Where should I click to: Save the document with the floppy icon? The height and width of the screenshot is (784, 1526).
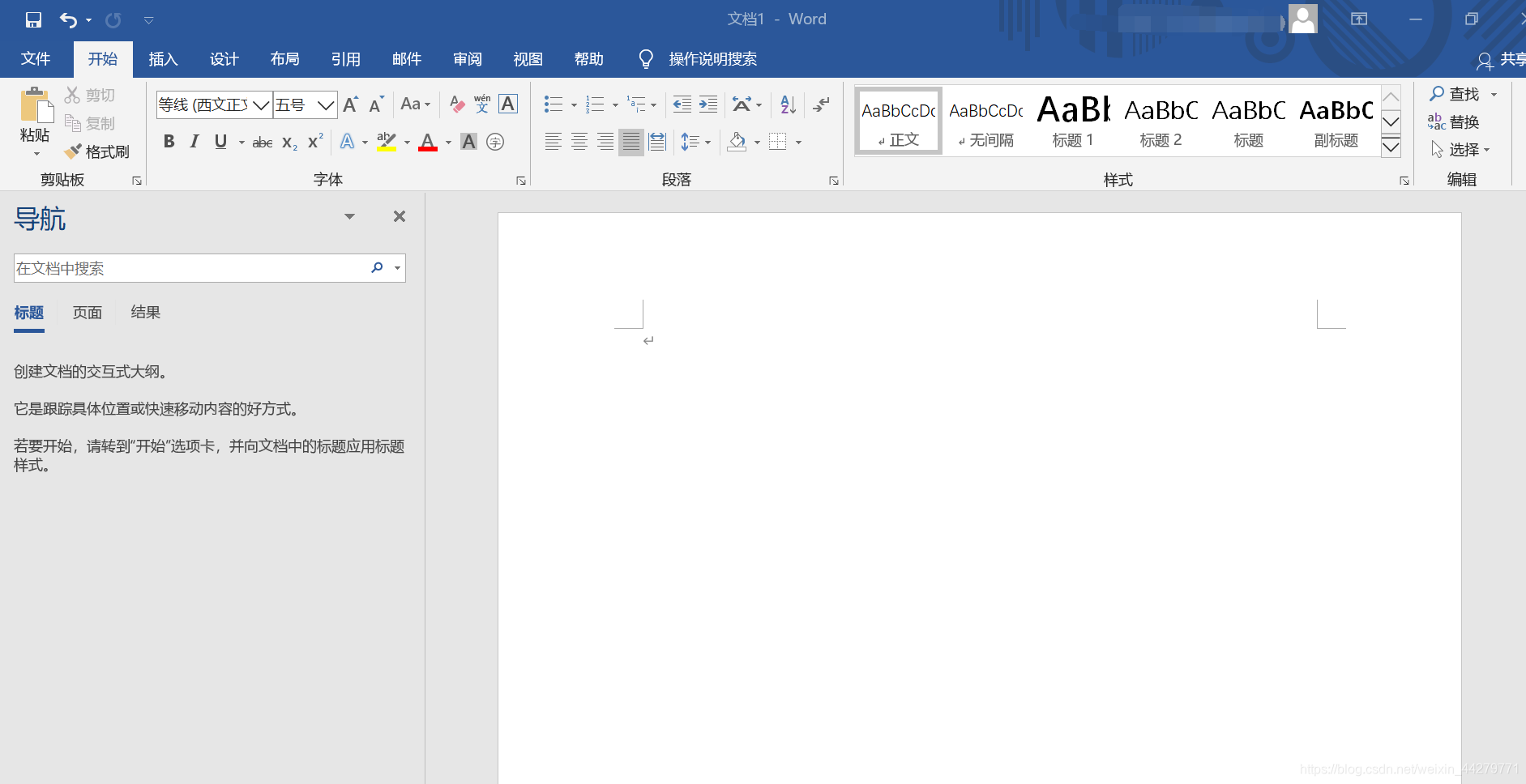33,19
